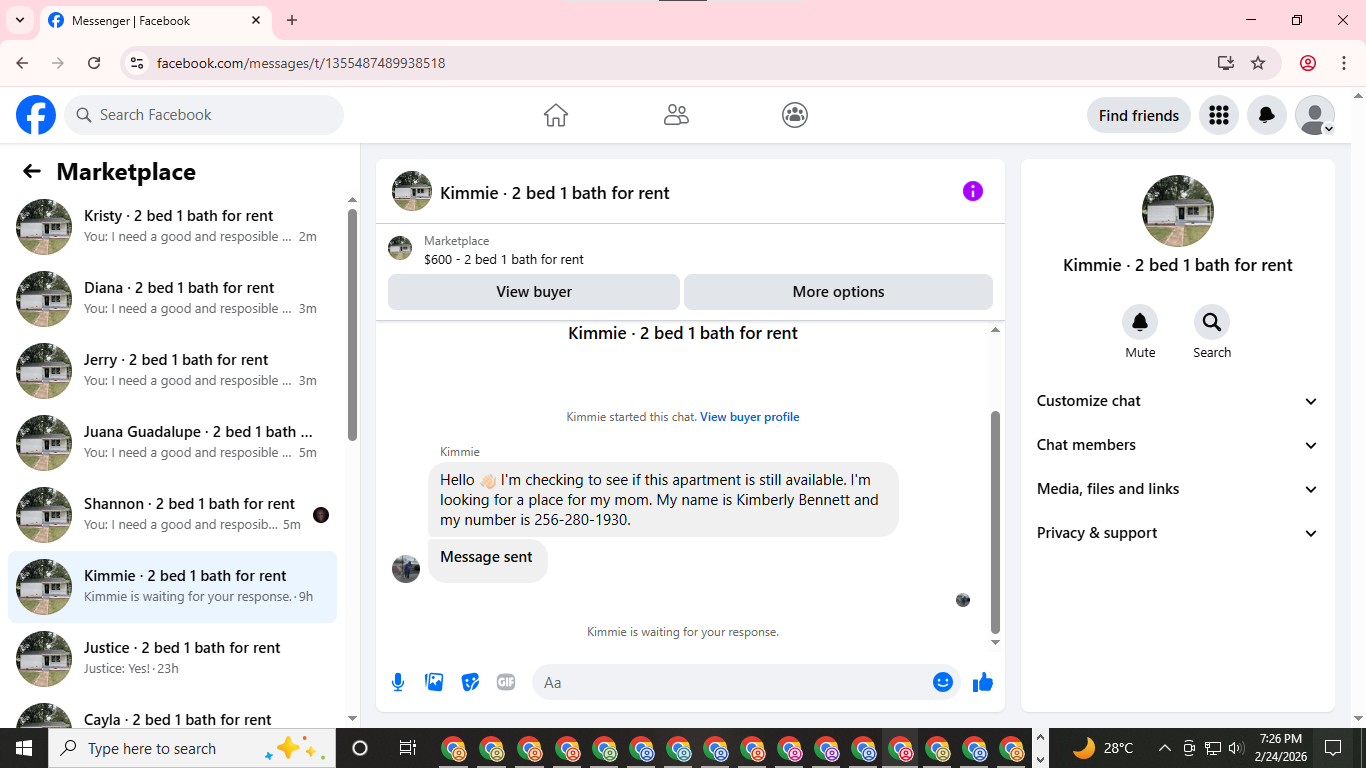Open Shannon's 2 bed 1 bath conversation

[x=172, y=515]
